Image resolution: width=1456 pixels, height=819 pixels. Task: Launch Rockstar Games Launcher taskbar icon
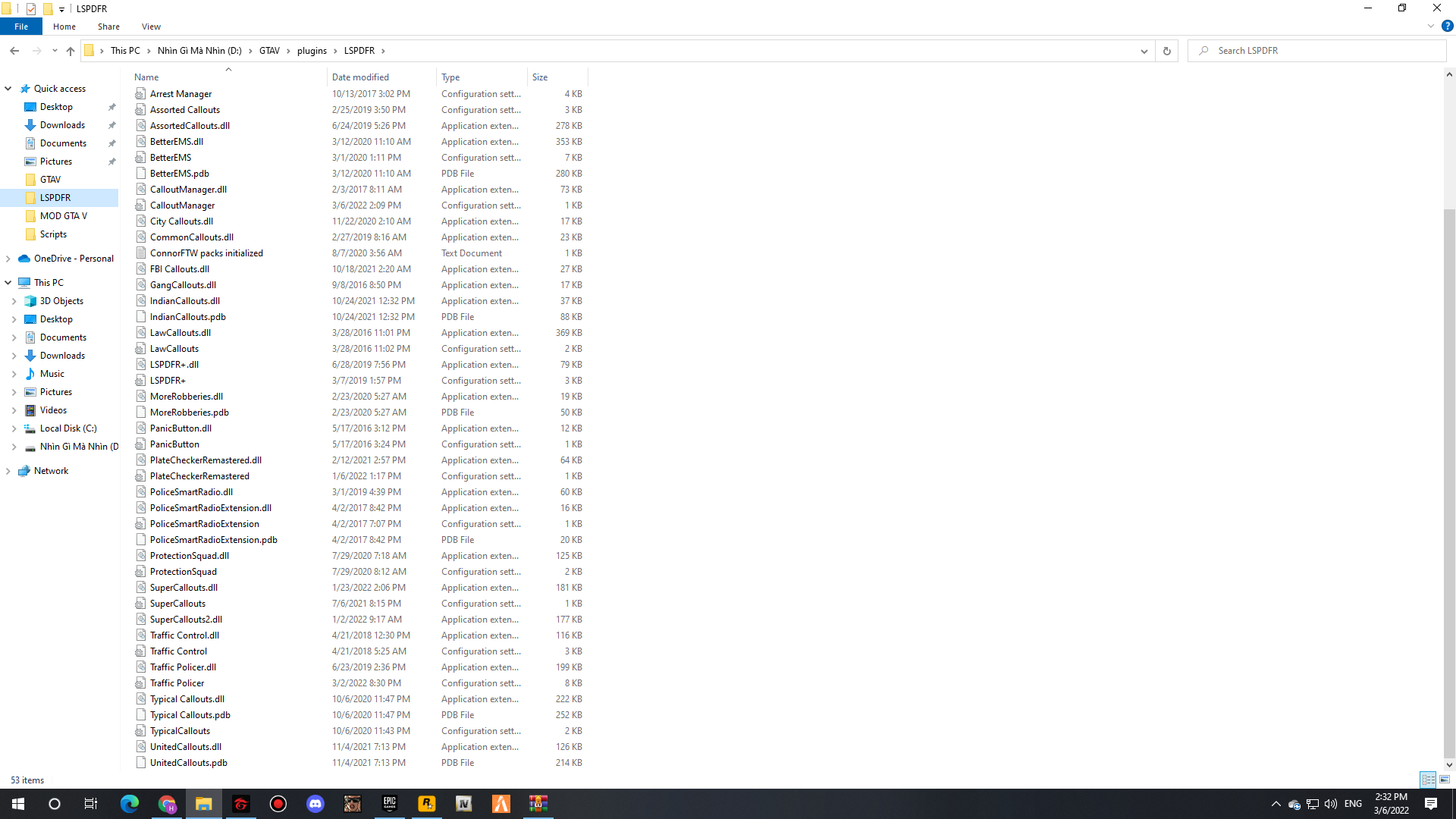(426, 804)
